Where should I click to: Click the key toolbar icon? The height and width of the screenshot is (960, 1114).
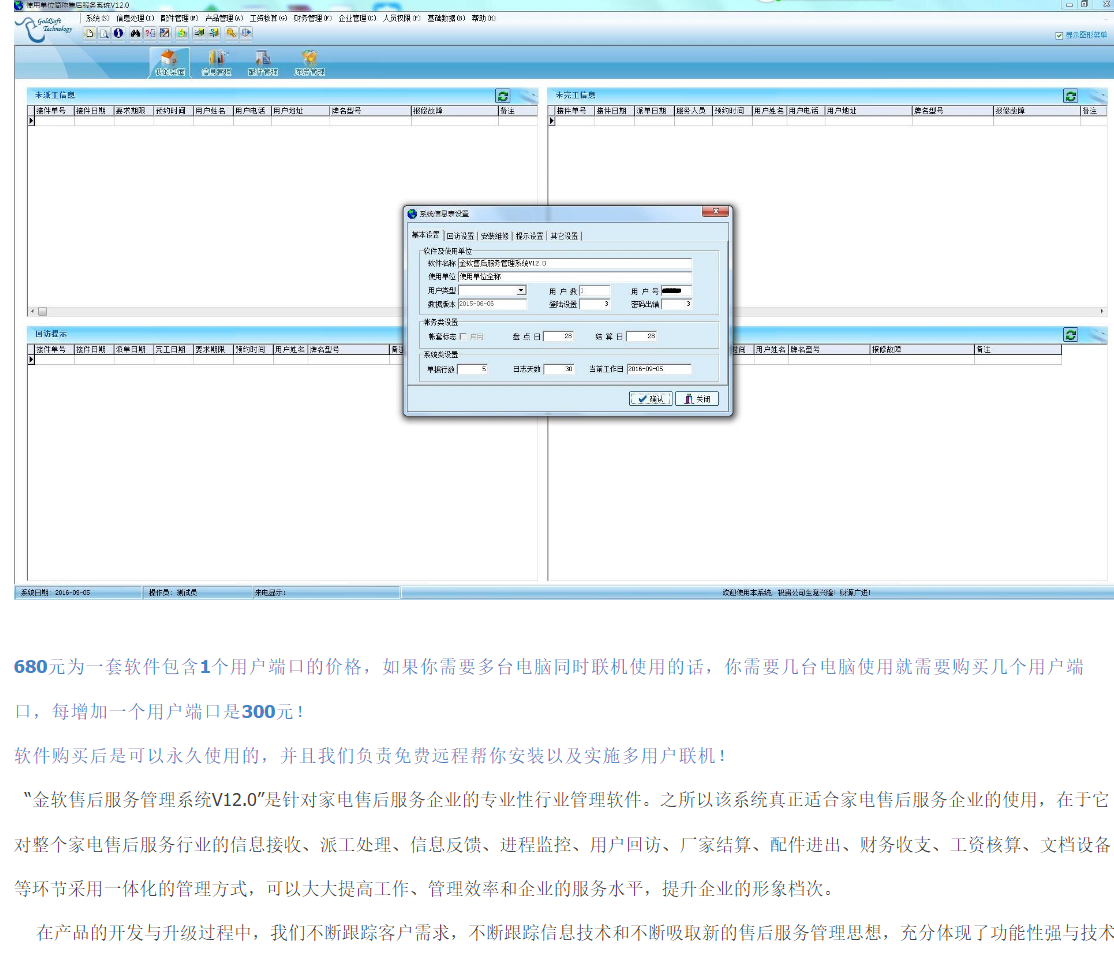(x=232, y=33)
